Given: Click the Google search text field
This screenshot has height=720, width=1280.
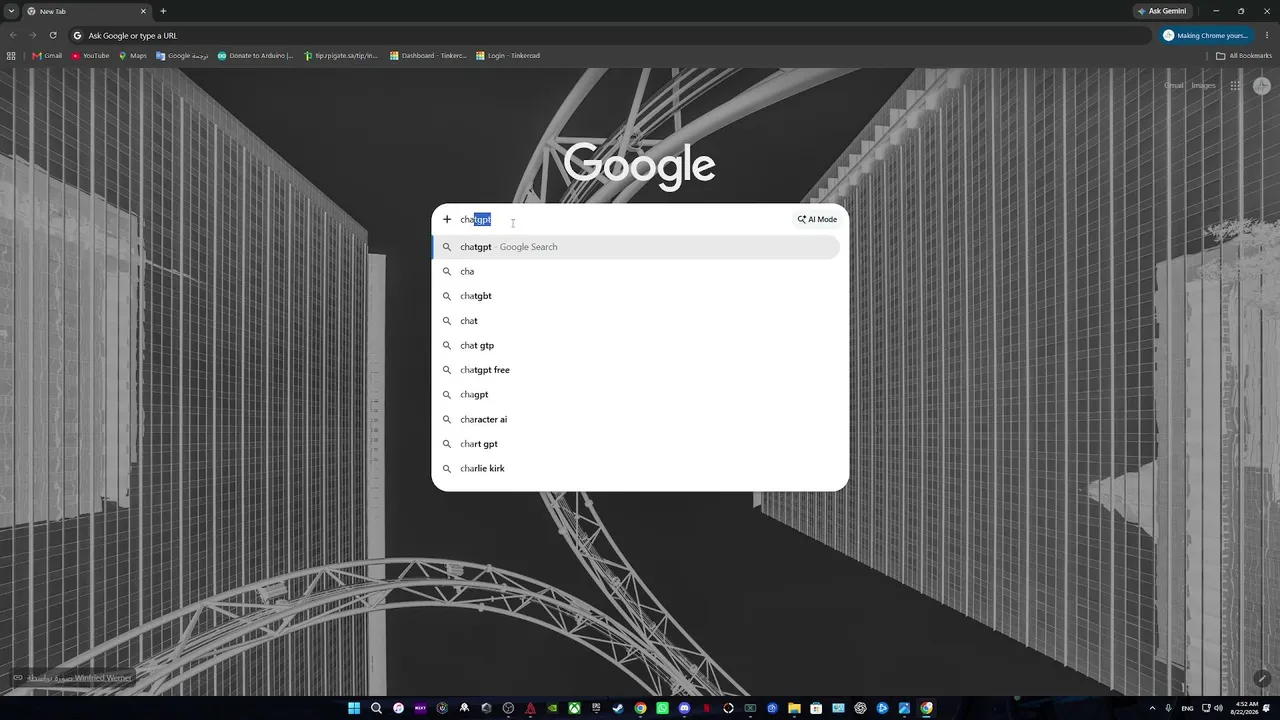Looking at the screenshot, I should pos(625,220).
